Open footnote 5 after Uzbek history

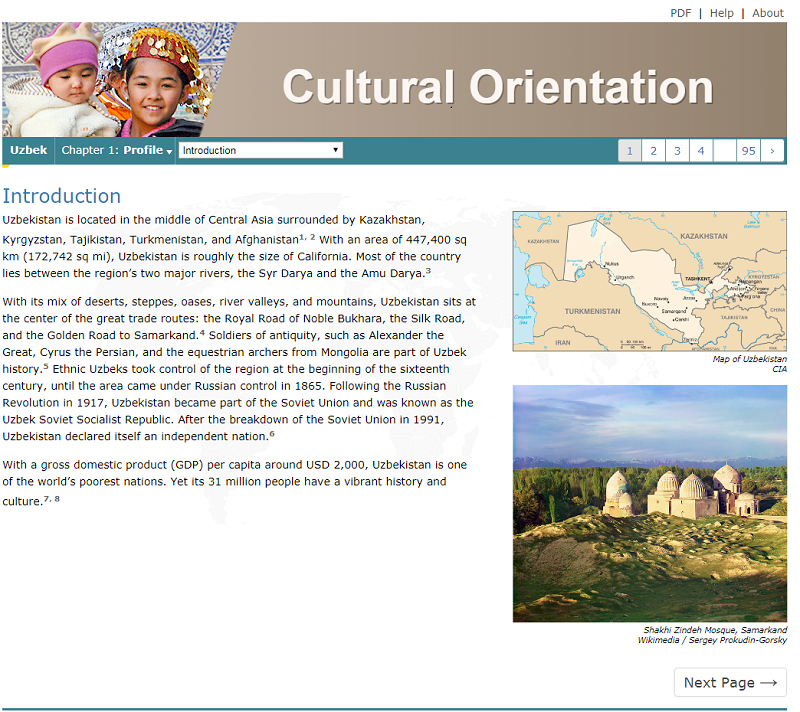pyautogui.click(x=45, y=367)
